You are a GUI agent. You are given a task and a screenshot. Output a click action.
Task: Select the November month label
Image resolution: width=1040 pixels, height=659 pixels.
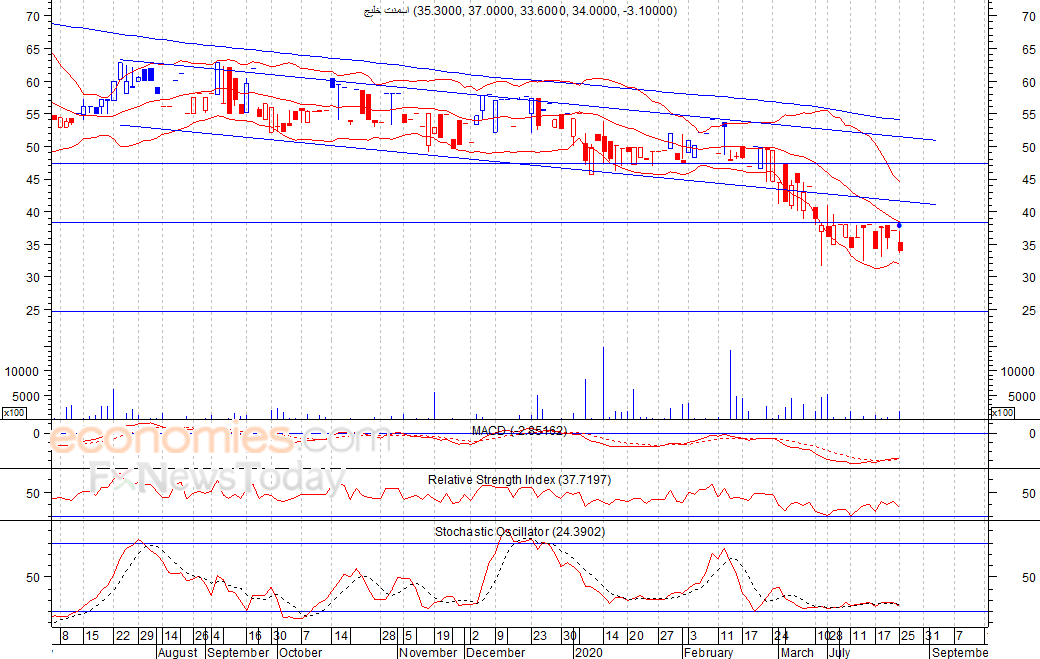pyautogui.click(x=428, y=652)
